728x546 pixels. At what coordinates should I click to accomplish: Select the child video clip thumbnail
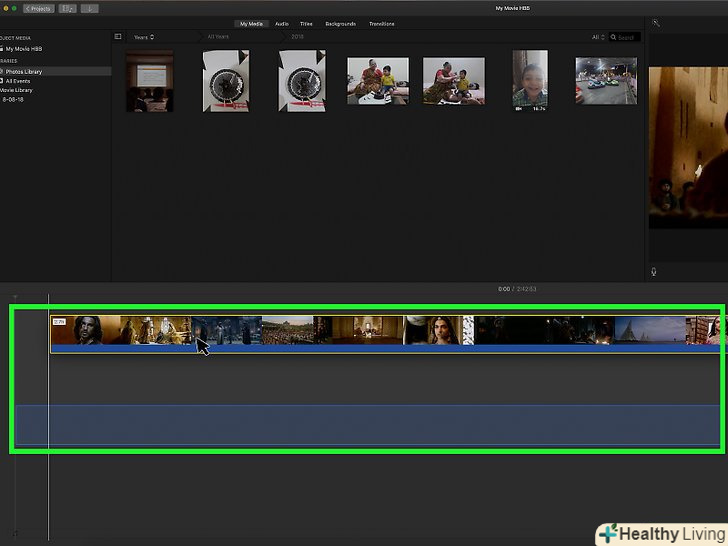point(530,79)
